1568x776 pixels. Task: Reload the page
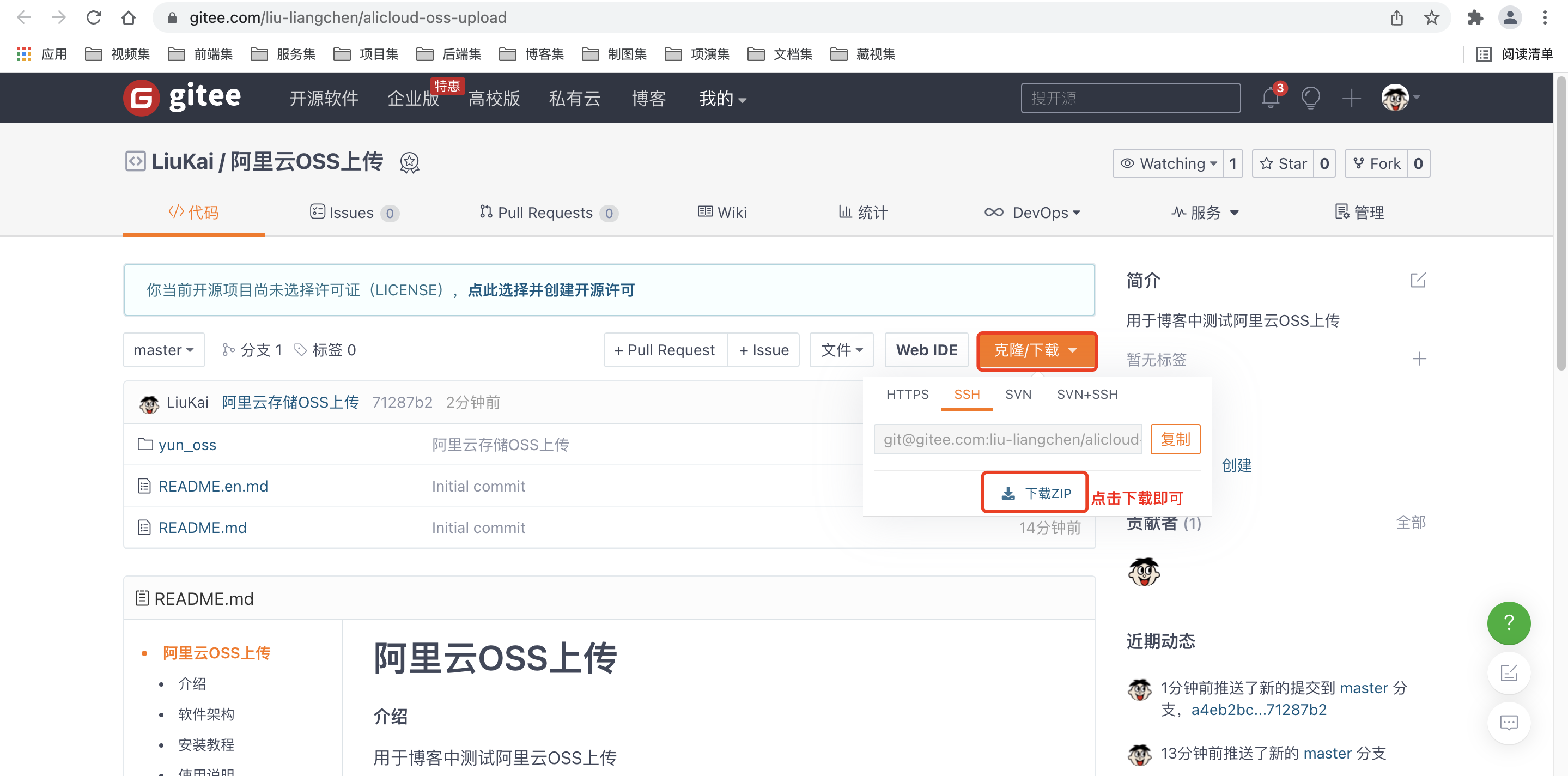click(x=94, y=17)
